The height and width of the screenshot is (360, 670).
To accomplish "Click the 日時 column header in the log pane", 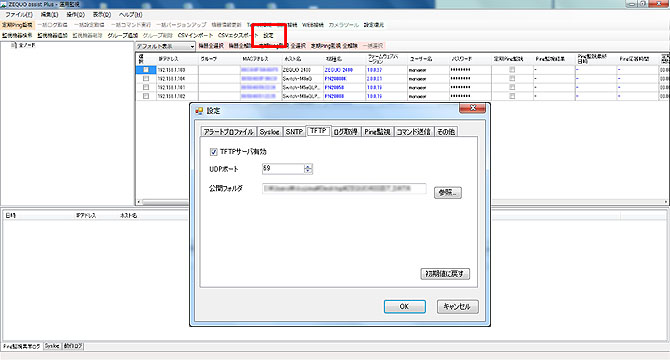I will click(11, 216).
